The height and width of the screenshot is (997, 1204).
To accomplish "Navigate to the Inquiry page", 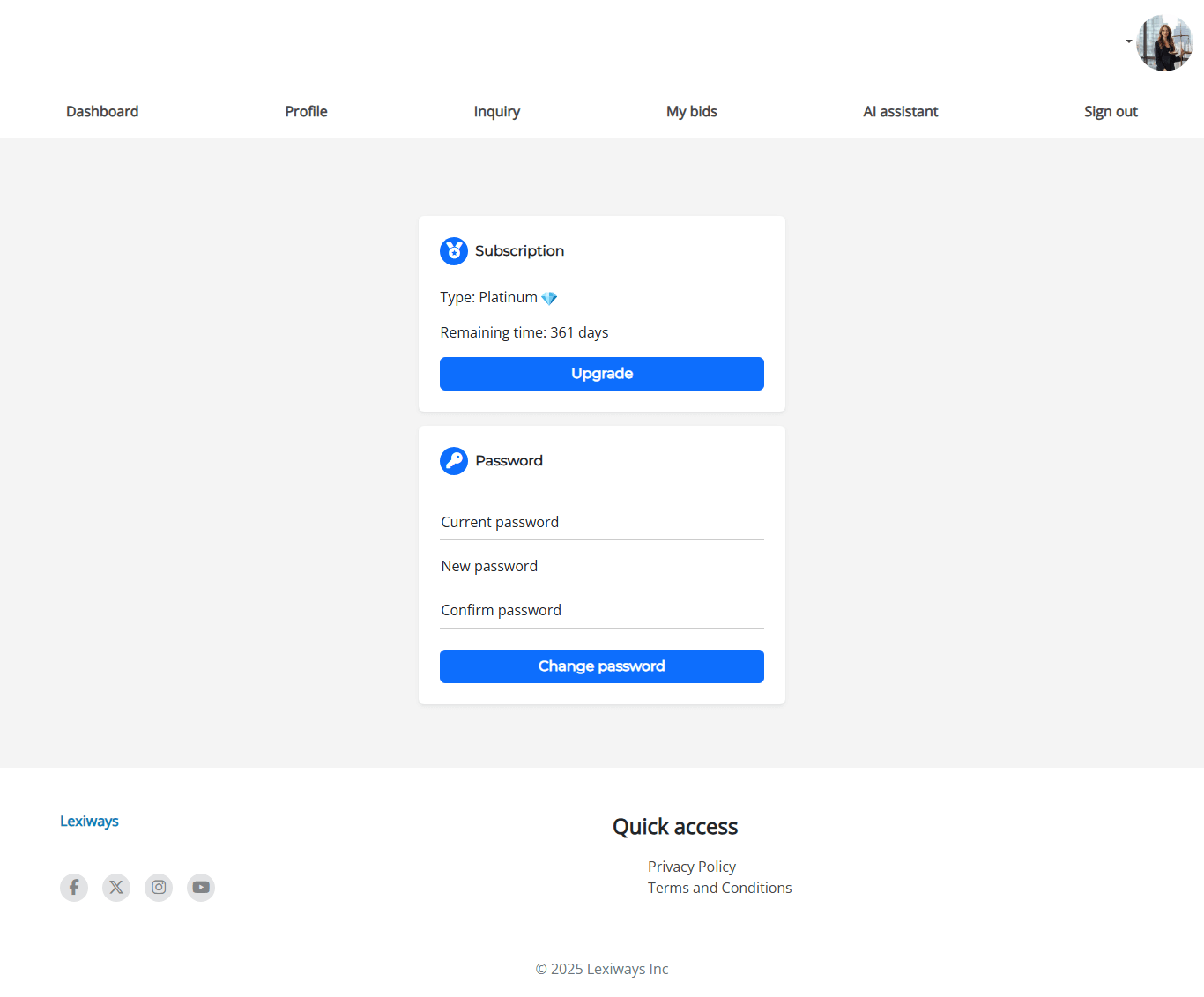I will (496, 112).
